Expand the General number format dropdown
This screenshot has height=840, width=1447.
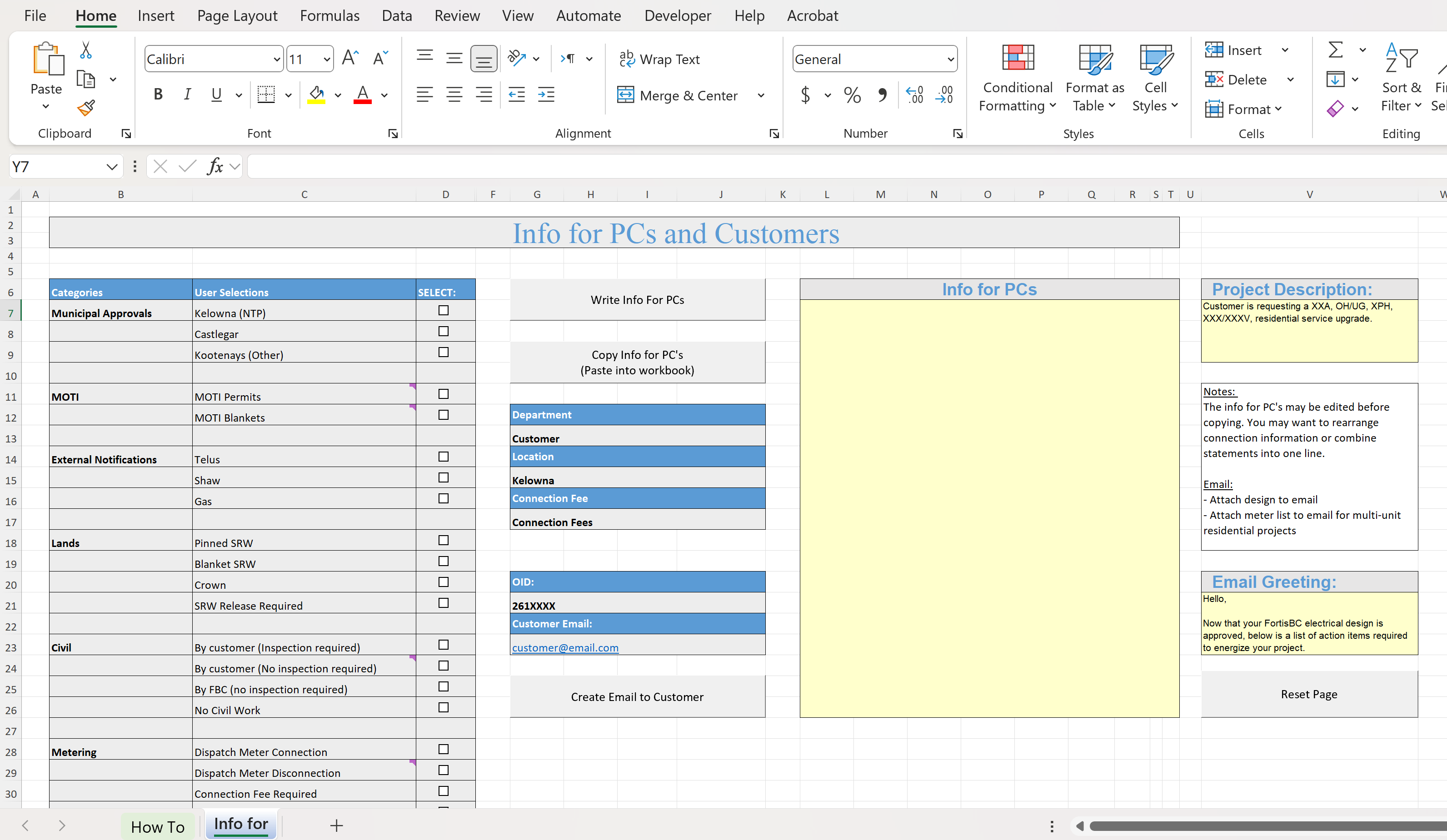click(x=951, y=59)
